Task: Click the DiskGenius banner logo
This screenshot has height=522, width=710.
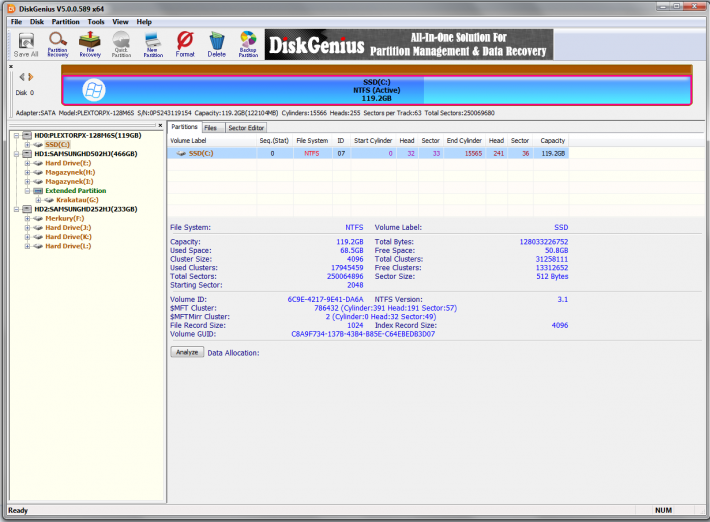Action: 409,45
